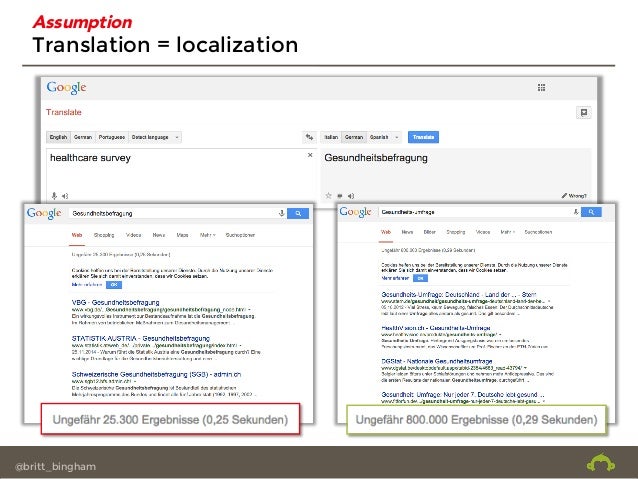
Task: Click blue search button in Gesundheitsbefragung search
Action: click(298, 214)
